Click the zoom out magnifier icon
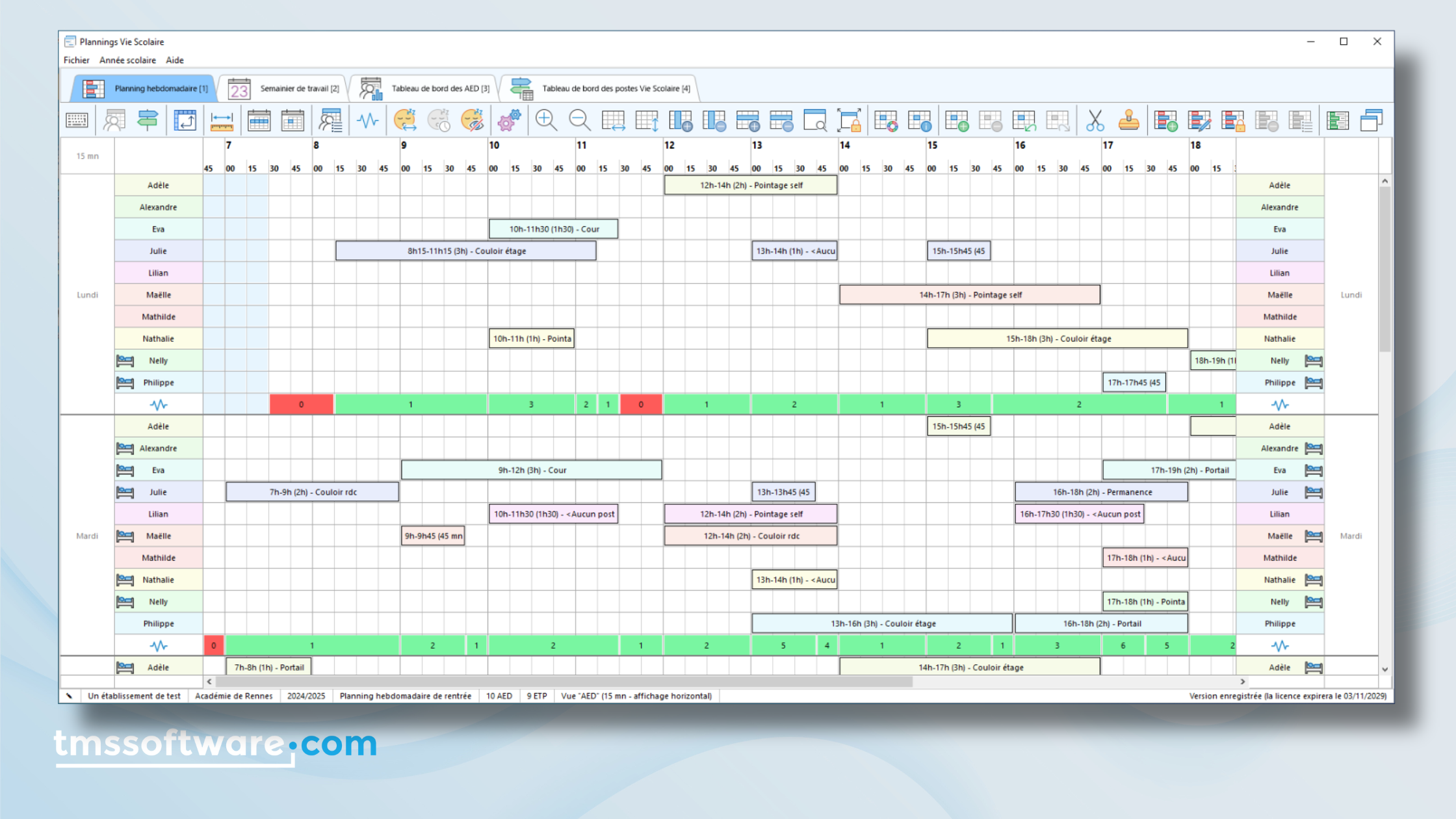This screenshot has width=1456, height=819. coord(579,120)
